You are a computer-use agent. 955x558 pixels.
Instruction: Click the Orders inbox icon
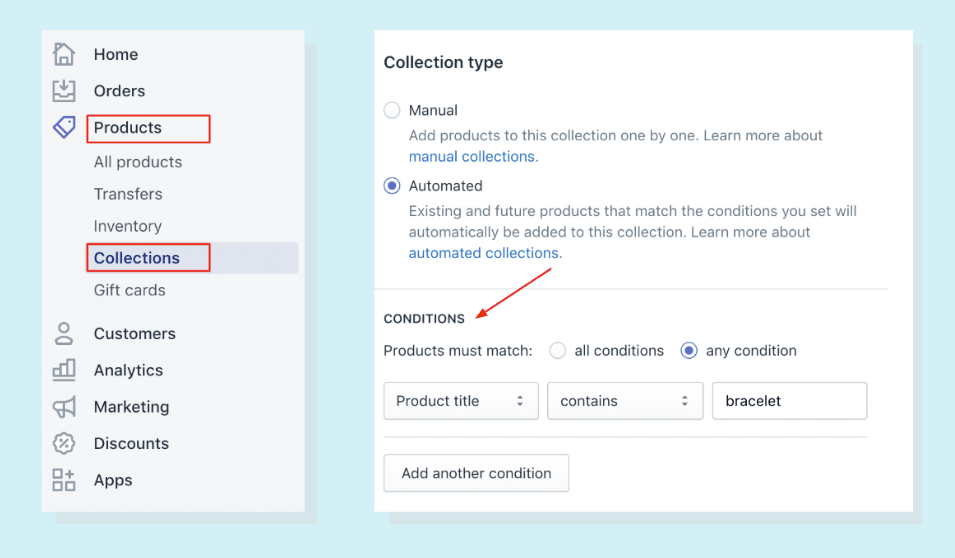pyautogui.click(x=64, y=91)
